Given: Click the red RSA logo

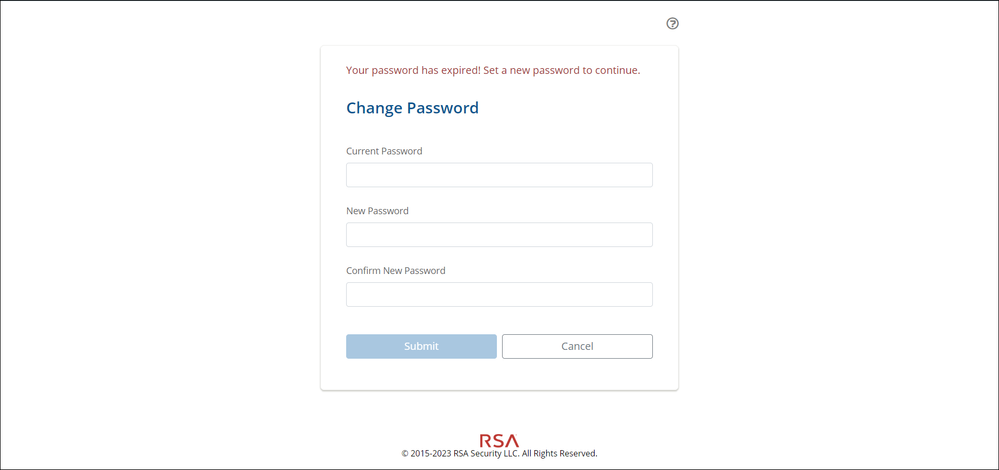Looking at the screenshot, I should (x=499, y=440).
